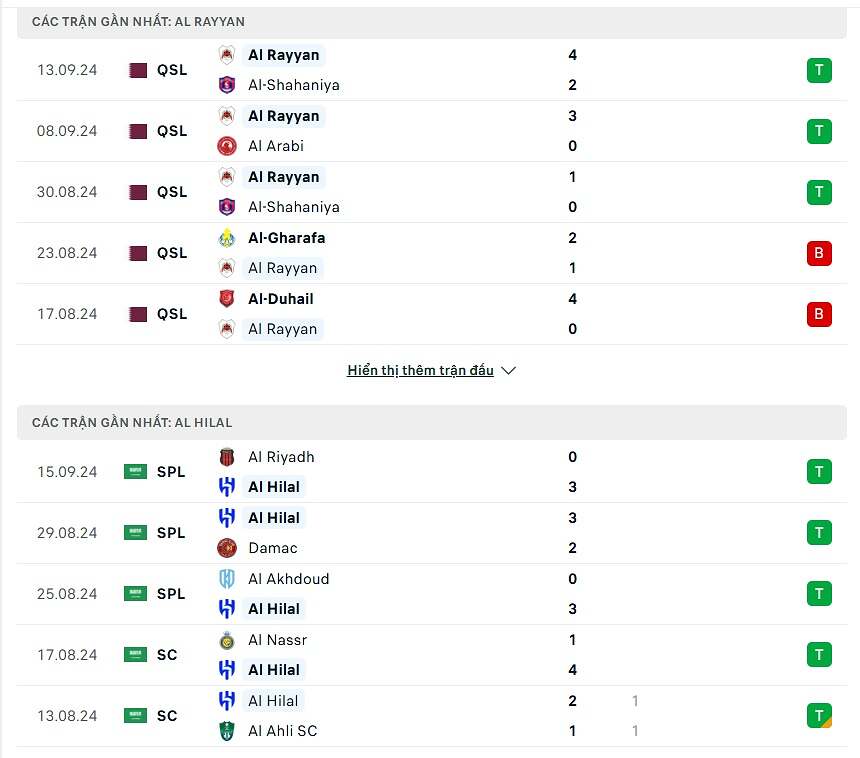This screenshot has width=860, height=758.
Task: Open Al Nassr team link in SC match
Action: [277, 640]
